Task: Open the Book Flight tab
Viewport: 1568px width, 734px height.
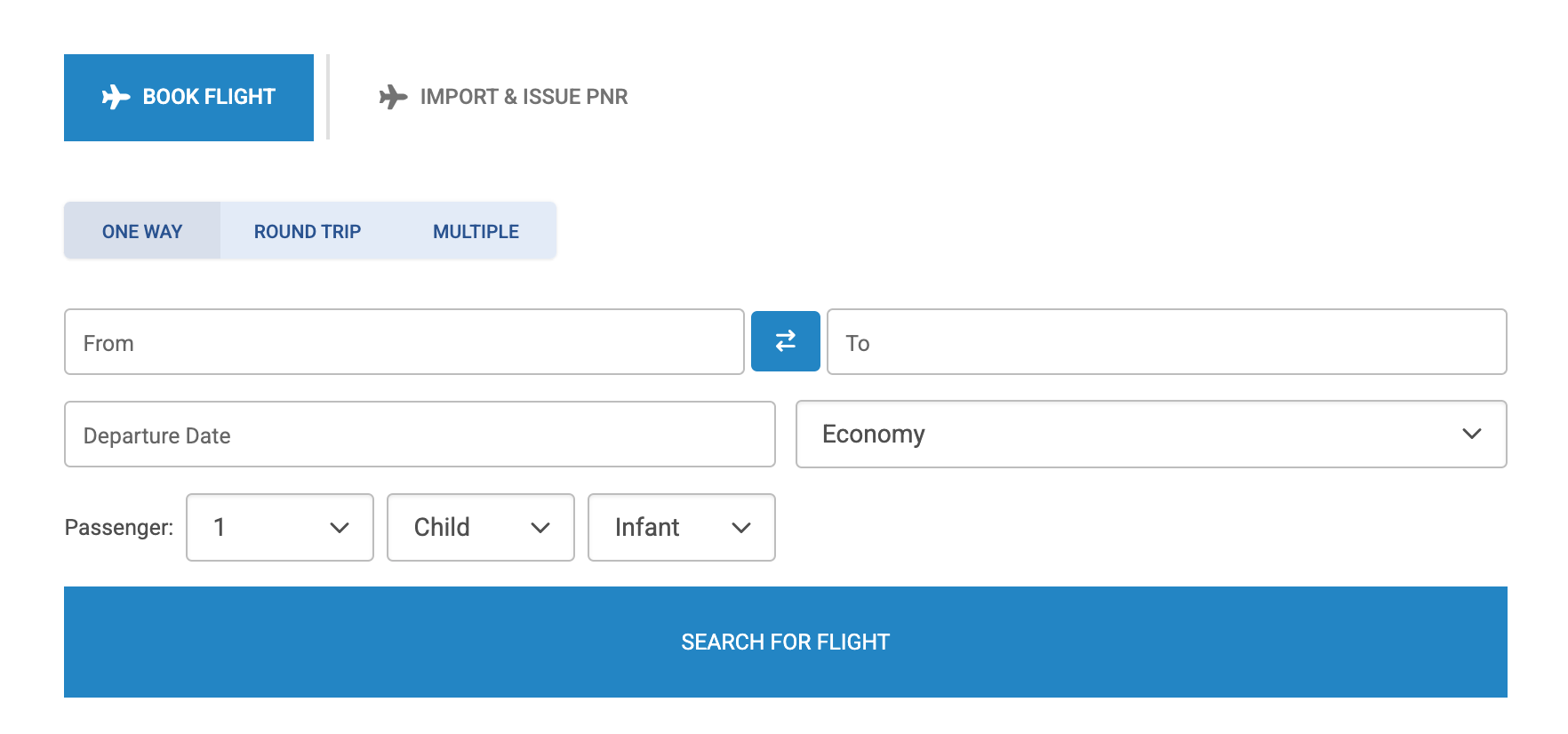Action: point(188,97)
